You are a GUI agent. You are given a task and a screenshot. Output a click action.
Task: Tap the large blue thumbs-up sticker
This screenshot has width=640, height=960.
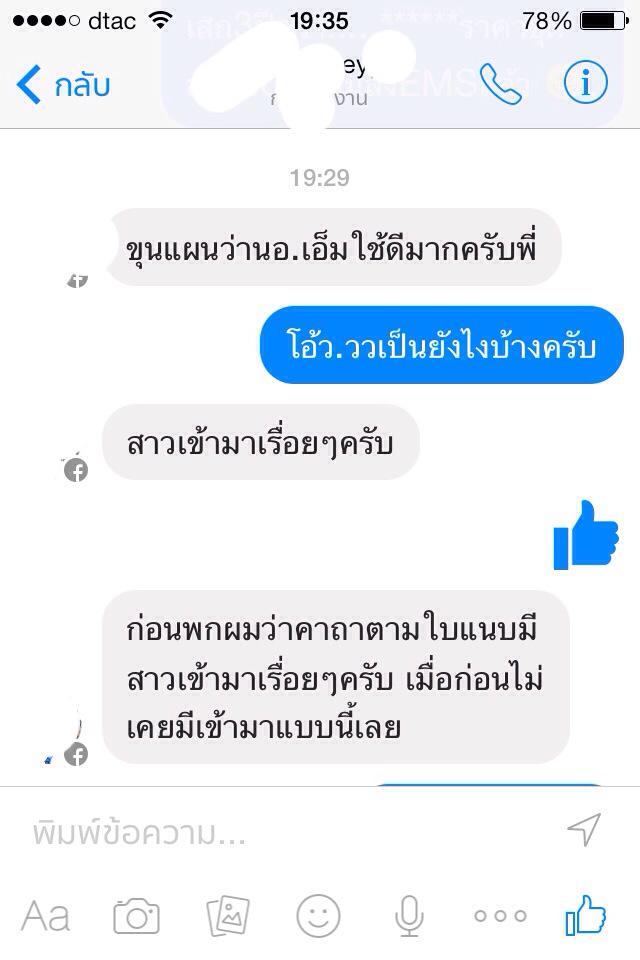pos(585,535)
